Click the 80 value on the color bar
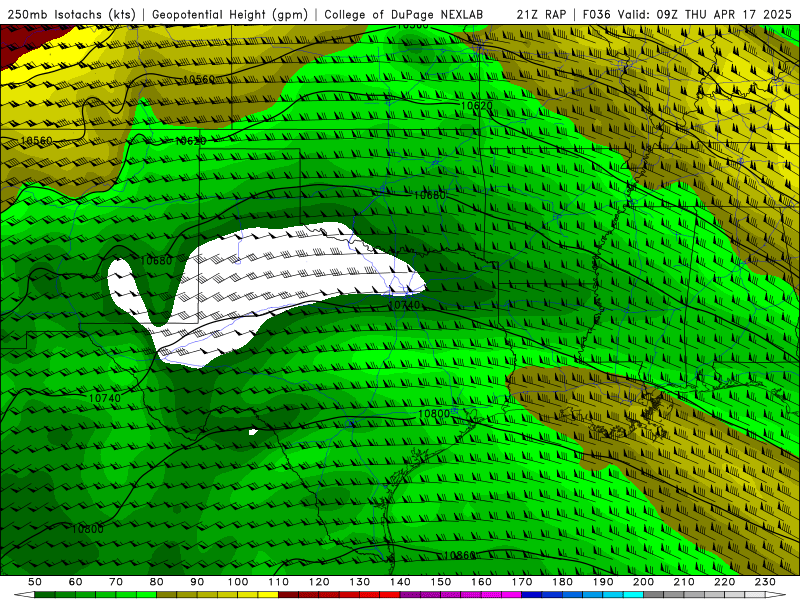The width and height of the screenshot is (800, 600). pos(157,582)
